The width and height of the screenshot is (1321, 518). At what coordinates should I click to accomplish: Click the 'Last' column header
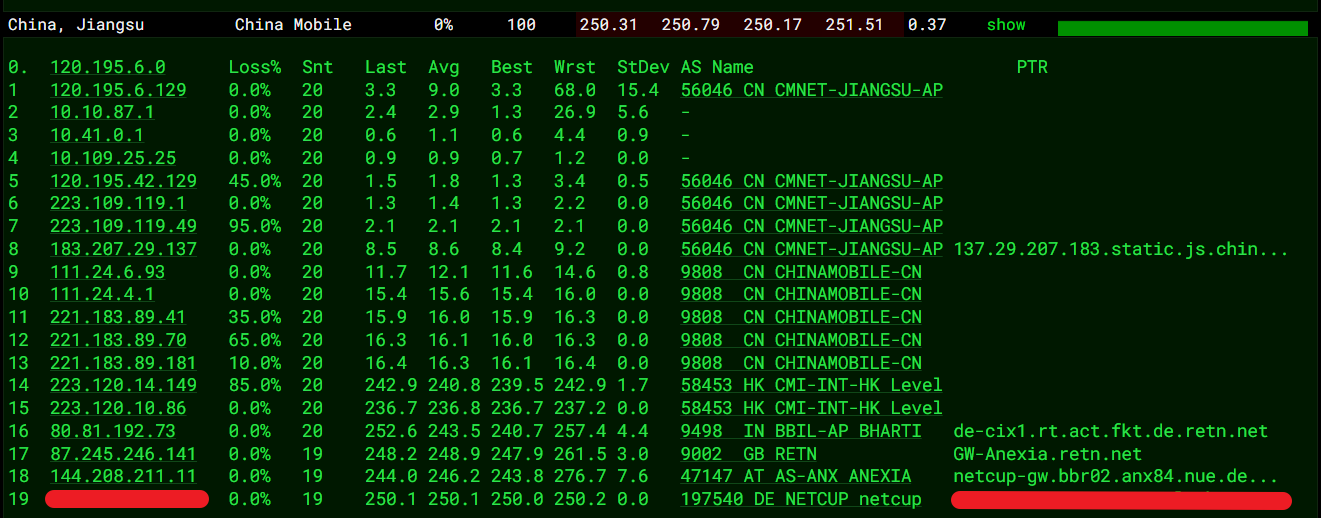point(386,67)
